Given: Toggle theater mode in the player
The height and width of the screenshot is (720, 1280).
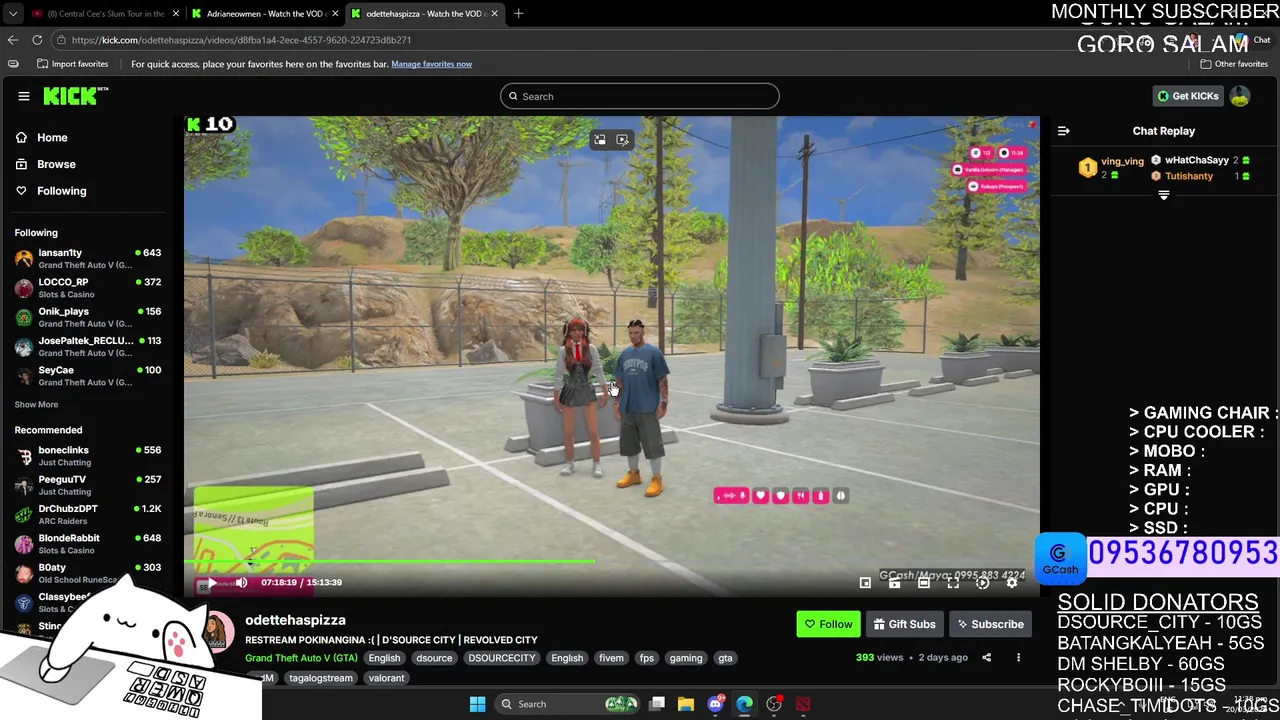Looking at the screenshot, I should click(x=924, y=583).
